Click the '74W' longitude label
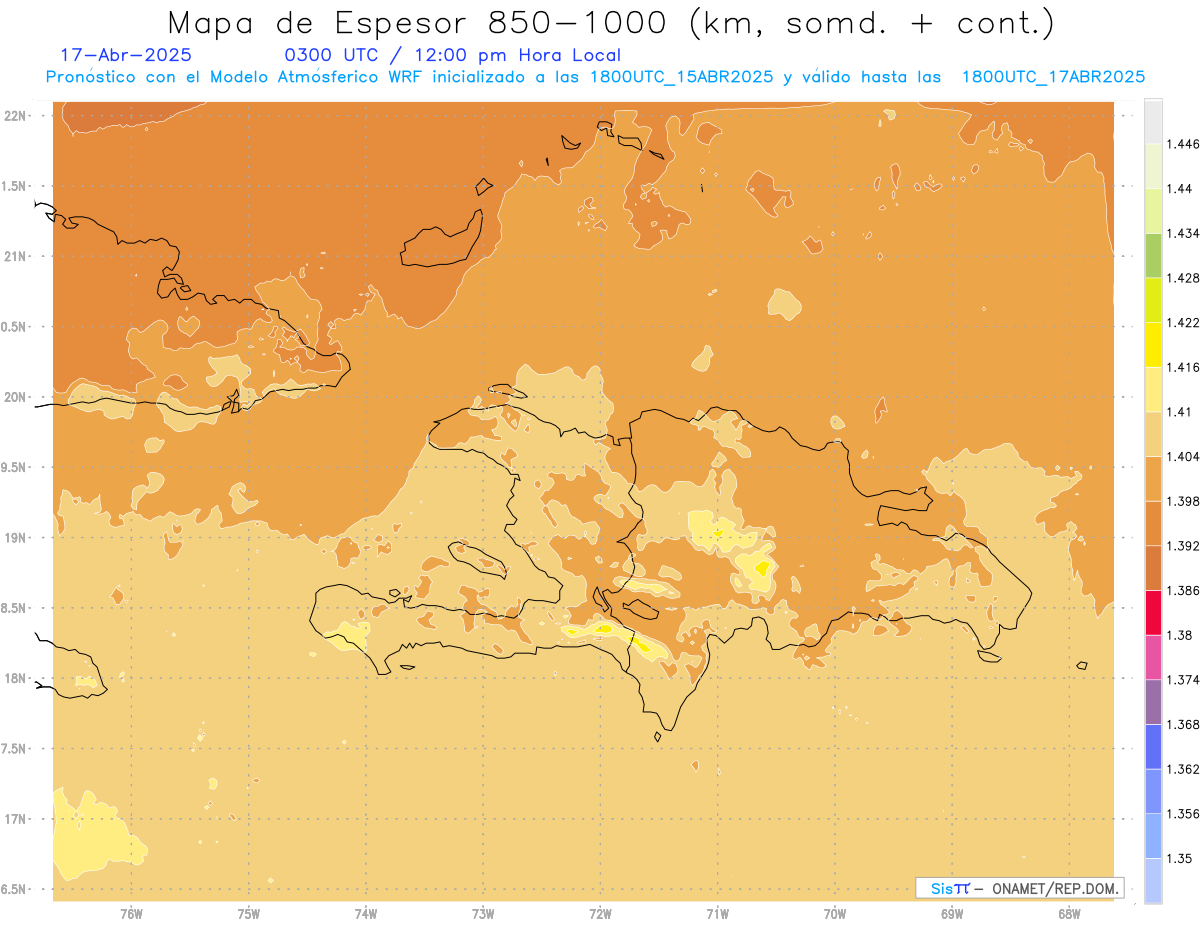The height and width of the screenshot is (927, 1200). (x=366, y=914)
